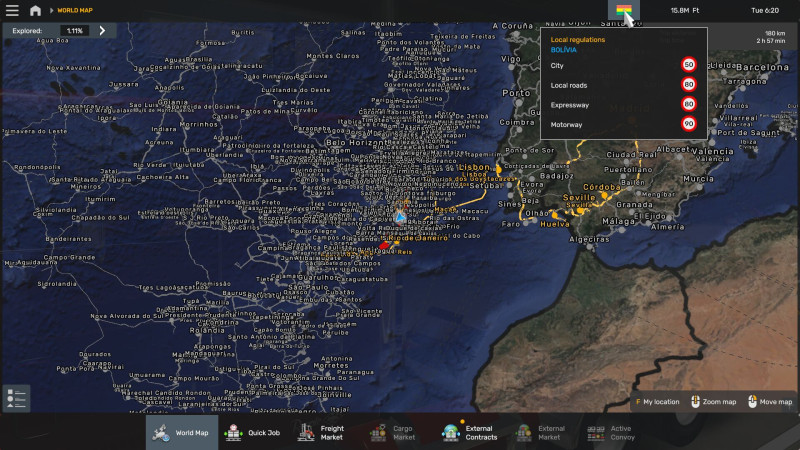Click the Rio de Janeiro city label
This screenshot has width=800, height=450.
418,238
